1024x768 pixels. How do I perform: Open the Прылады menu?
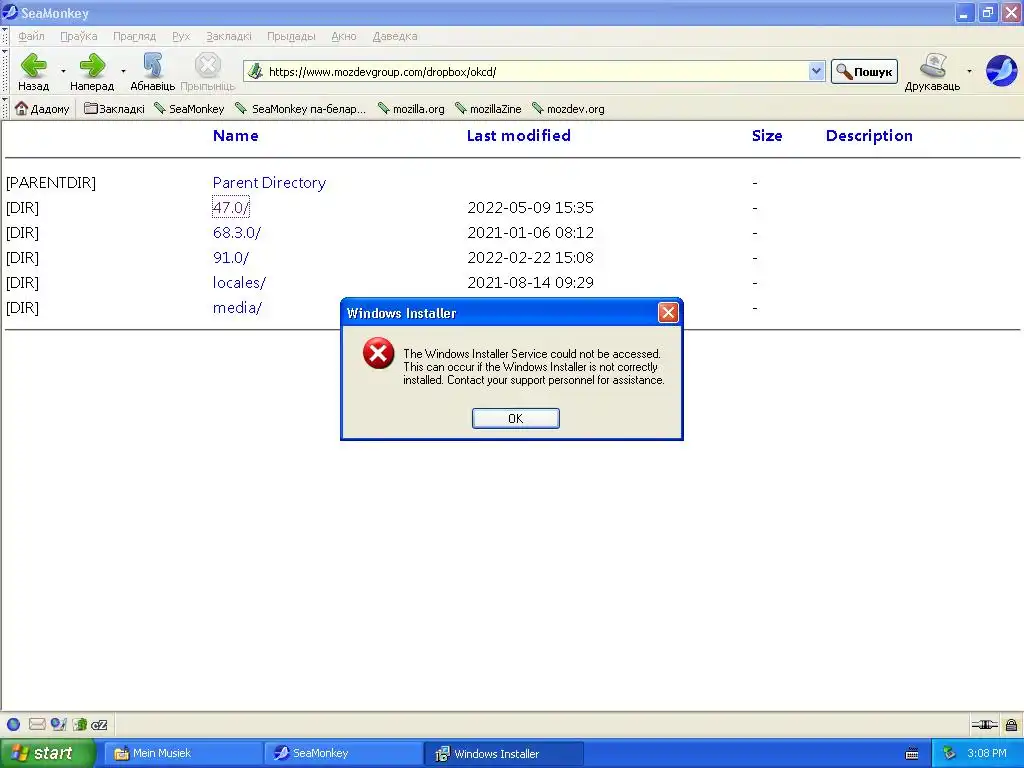[291, 37]
